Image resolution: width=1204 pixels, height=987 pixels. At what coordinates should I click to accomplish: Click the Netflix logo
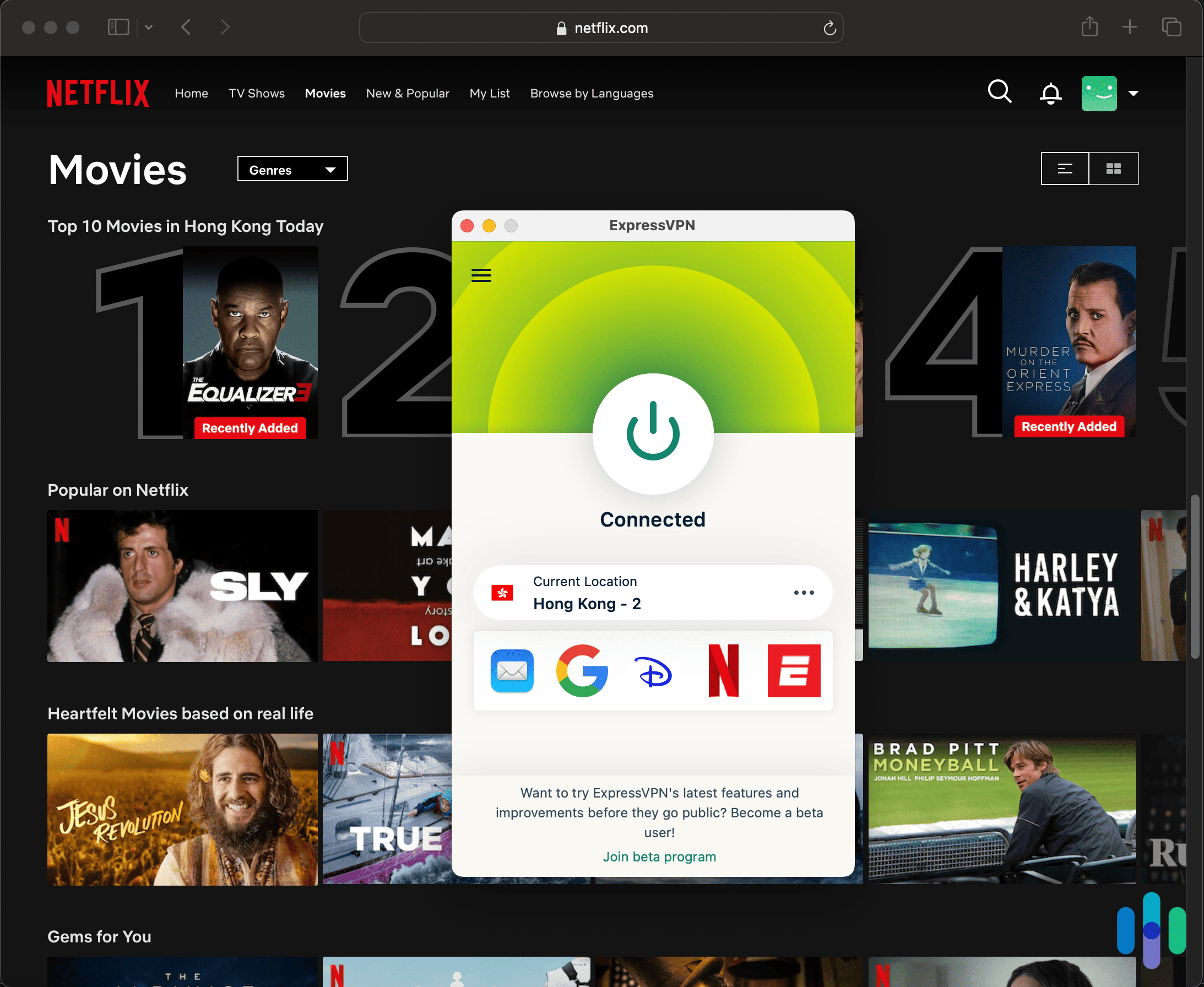(98, 93)
